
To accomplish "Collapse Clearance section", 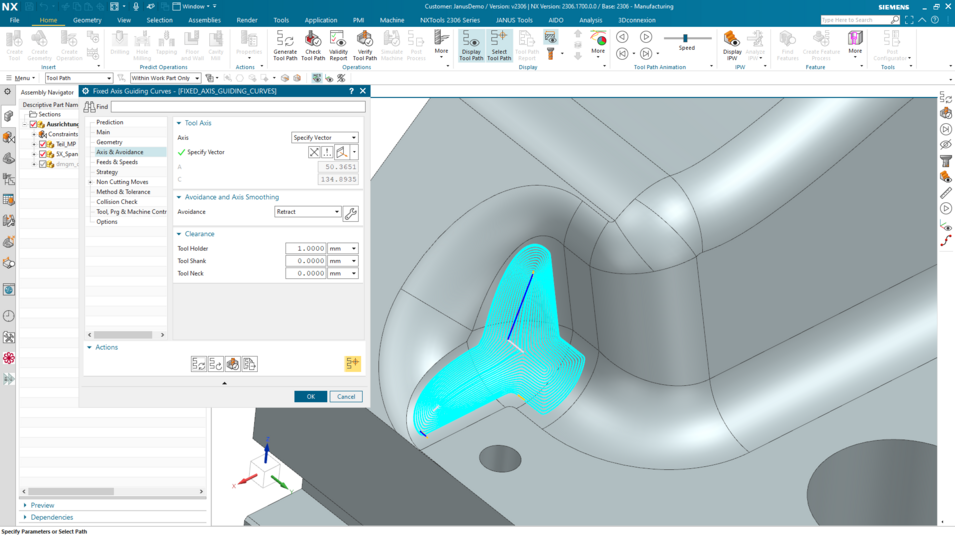I will click(x=179, y=234).
